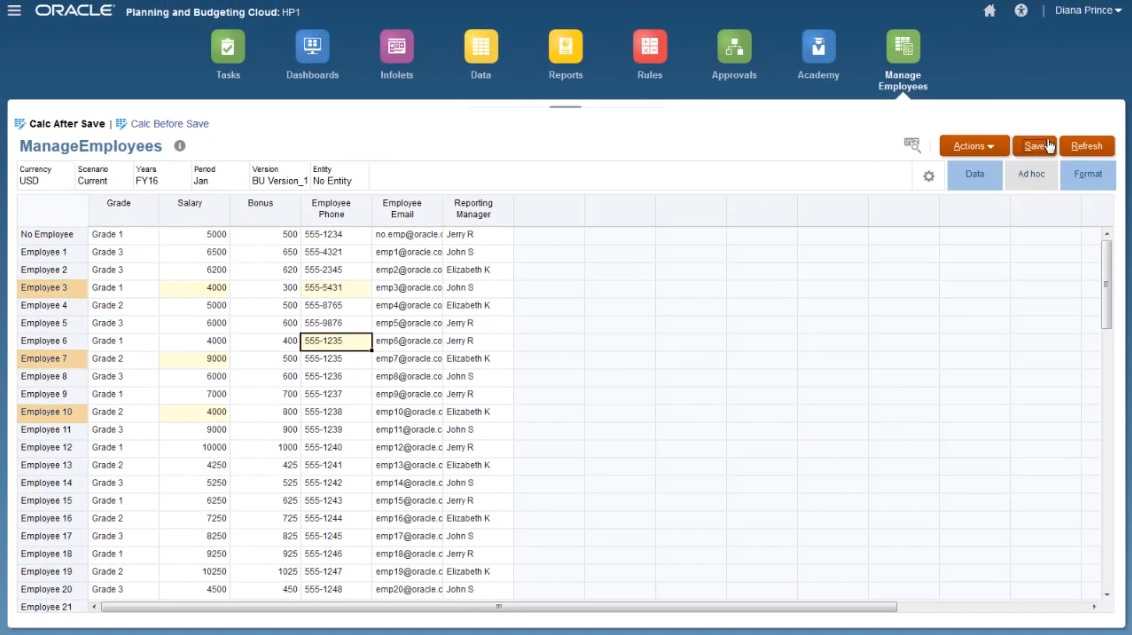Image resolution: width=1132 pixels, height=635 pixels.
Task: Switch to the Format tab
Action: [x=1088, y=173]
